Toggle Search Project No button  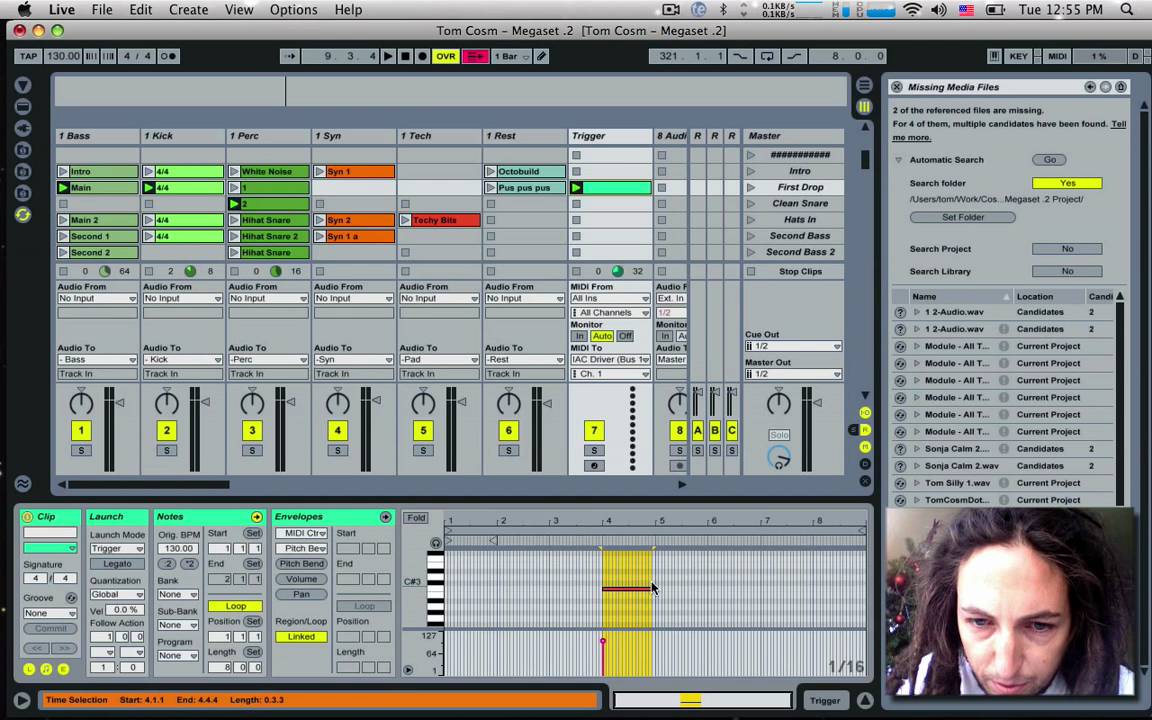(1067, 249)
